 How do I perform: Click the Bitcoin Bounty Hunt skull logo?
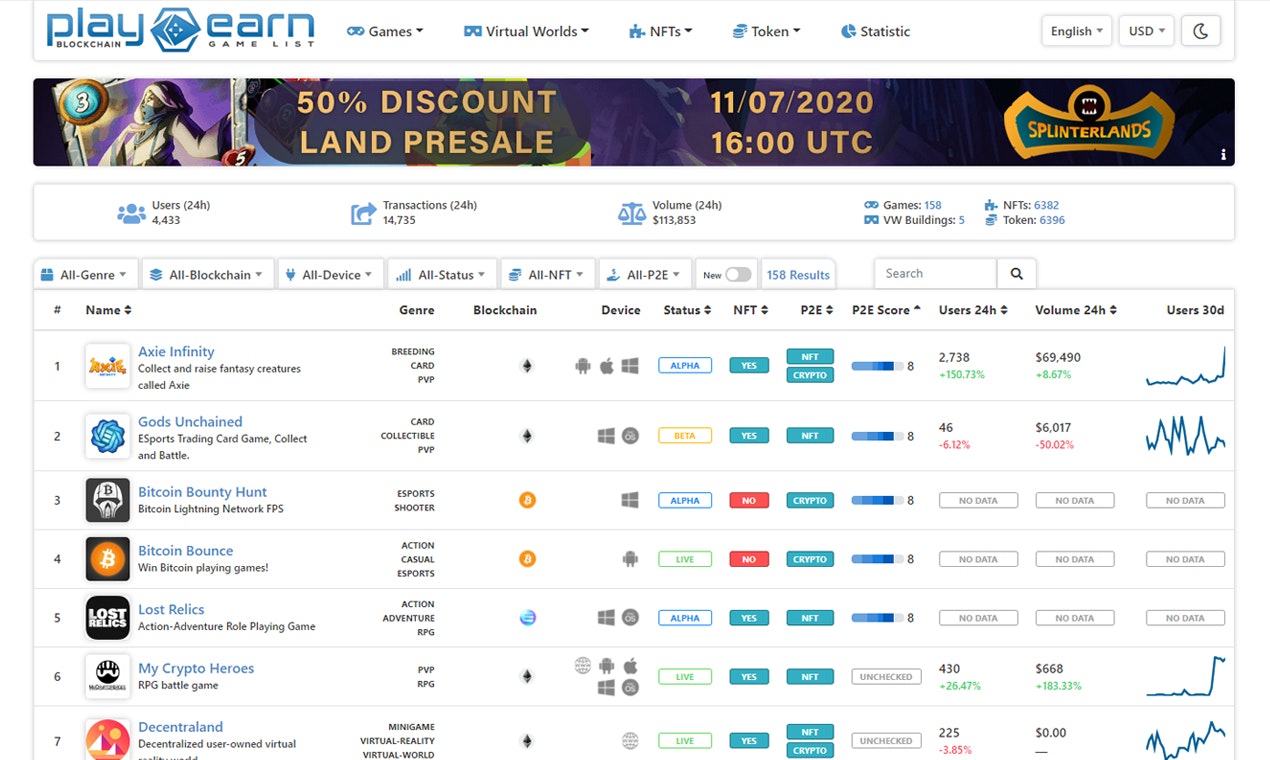107,500
